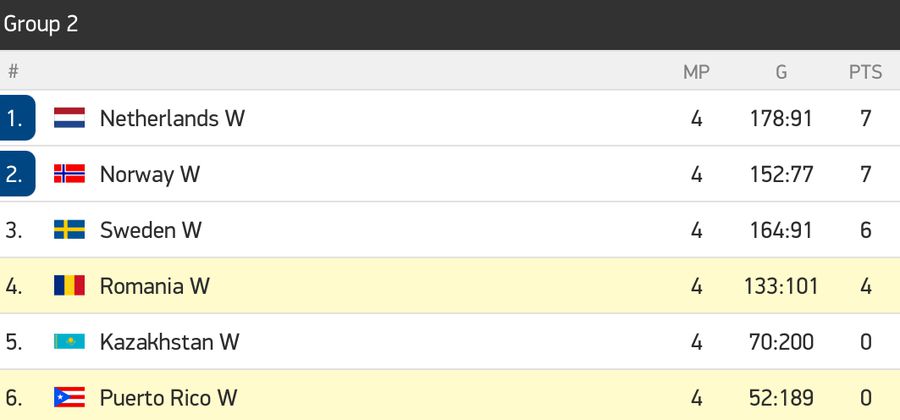Viewport: 900px width, 420px height.
Task: Click the Kazakhstan flag icon
Action: (69, 341)
